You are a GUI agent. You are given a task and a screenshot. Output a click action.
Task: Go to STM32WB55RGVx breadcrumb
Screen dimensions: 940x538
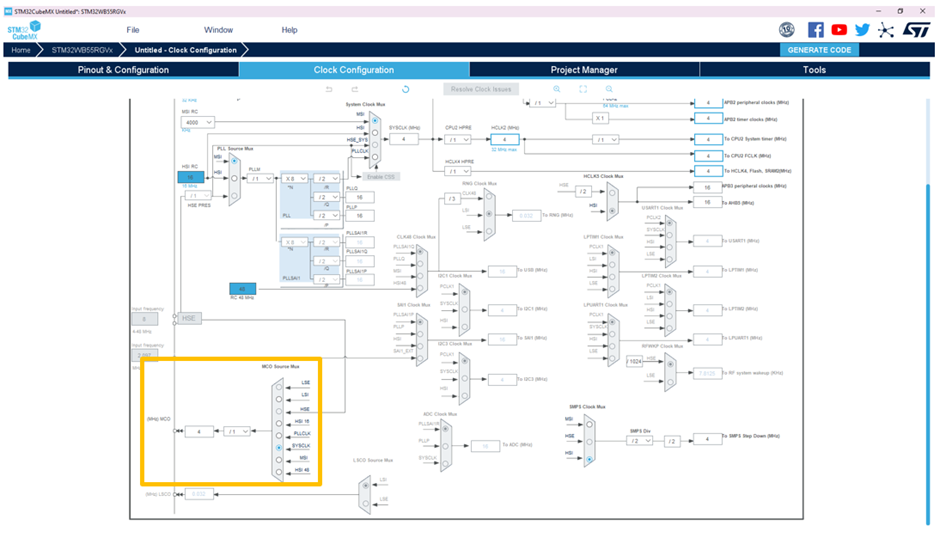[82, 50]
